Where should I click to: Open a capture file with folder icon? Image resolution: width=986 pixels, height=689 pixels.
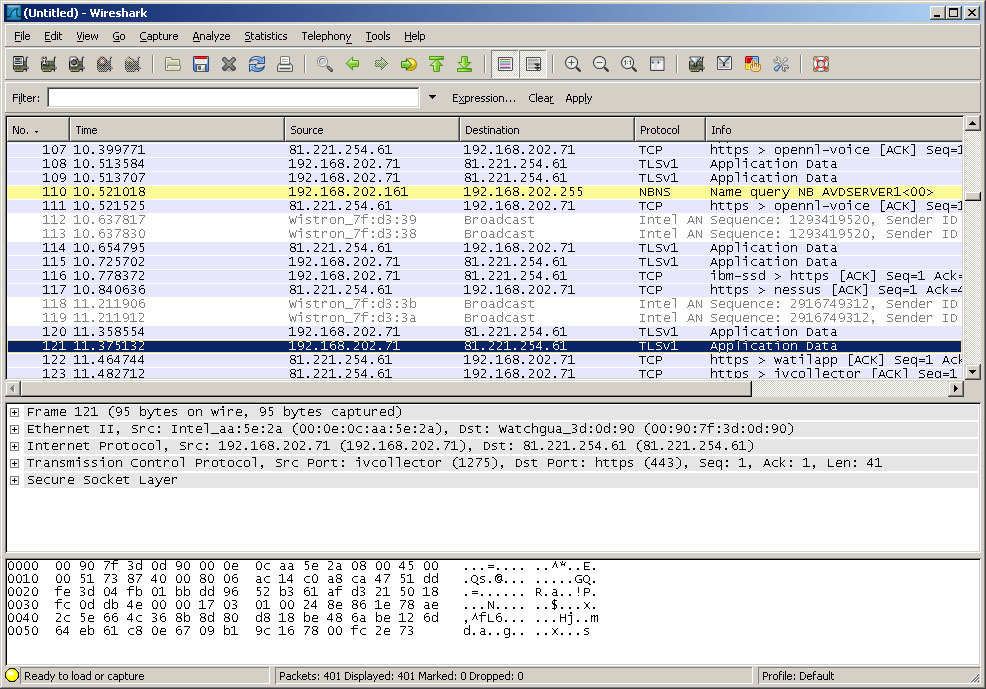(173, 64)
